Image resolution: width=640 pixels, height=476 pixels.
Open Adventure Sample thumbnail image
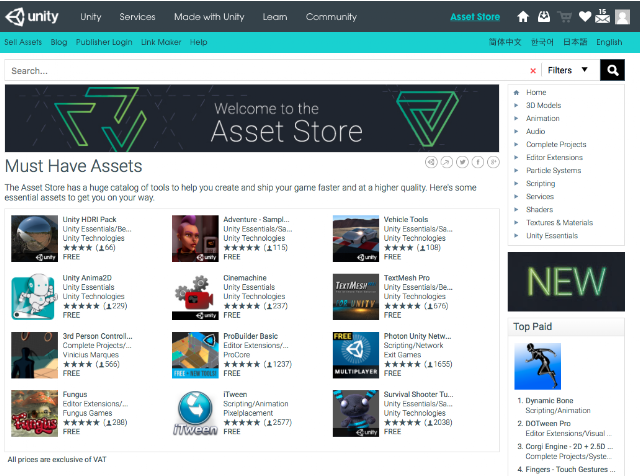pos(195,238)
